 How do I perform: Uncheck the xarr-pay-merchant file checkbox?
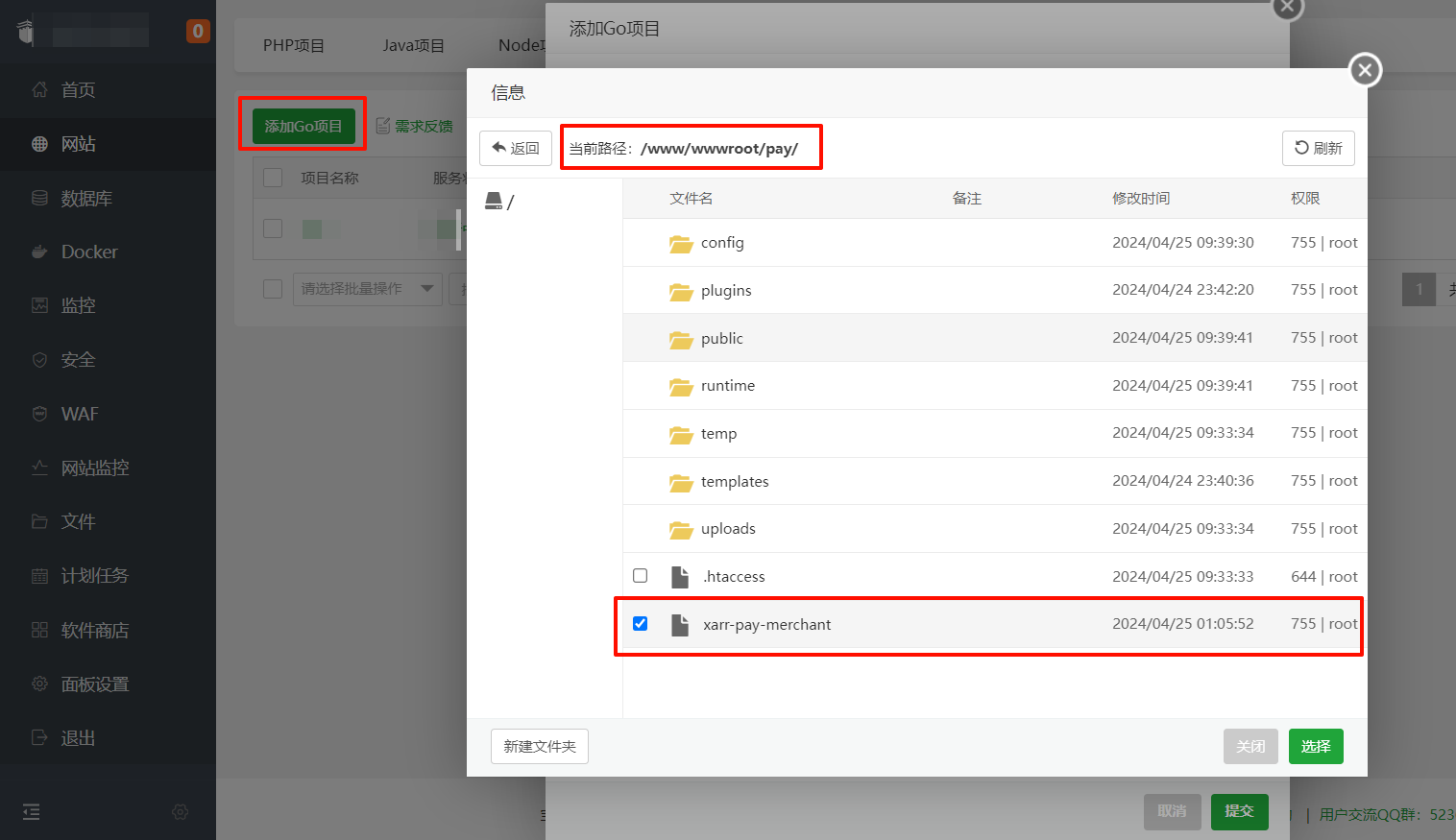point(641,623)
